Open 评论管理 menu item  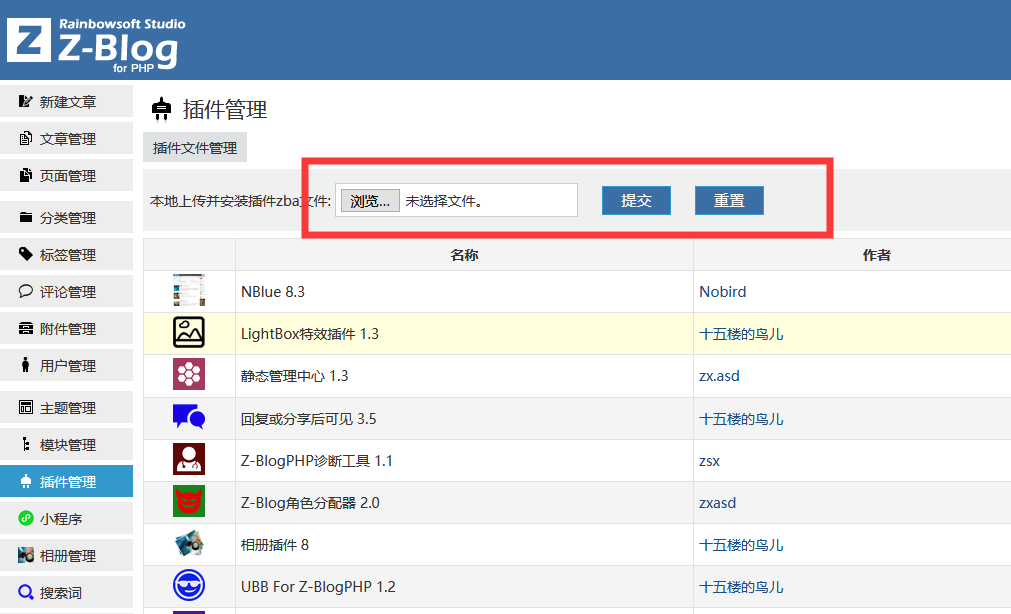point(66,292)
